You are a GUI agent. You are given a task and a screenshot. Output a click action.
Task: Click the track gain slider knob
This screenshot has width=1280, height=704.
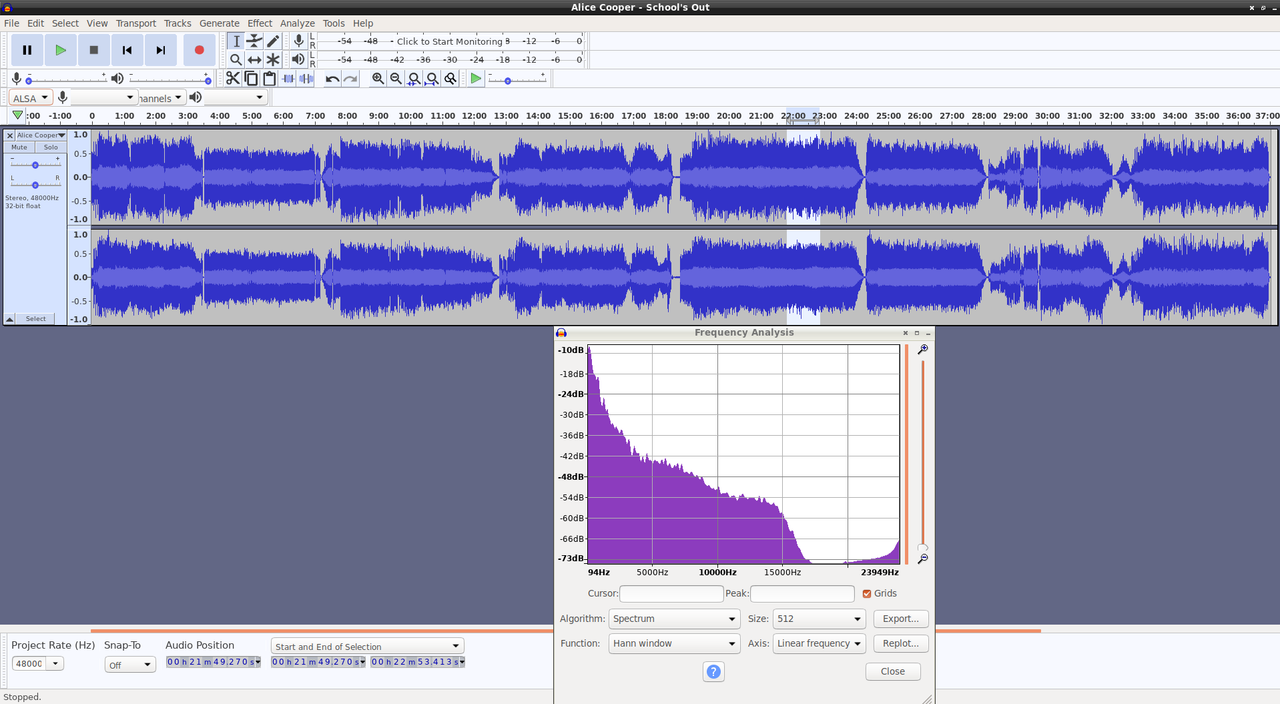(35, 164)
